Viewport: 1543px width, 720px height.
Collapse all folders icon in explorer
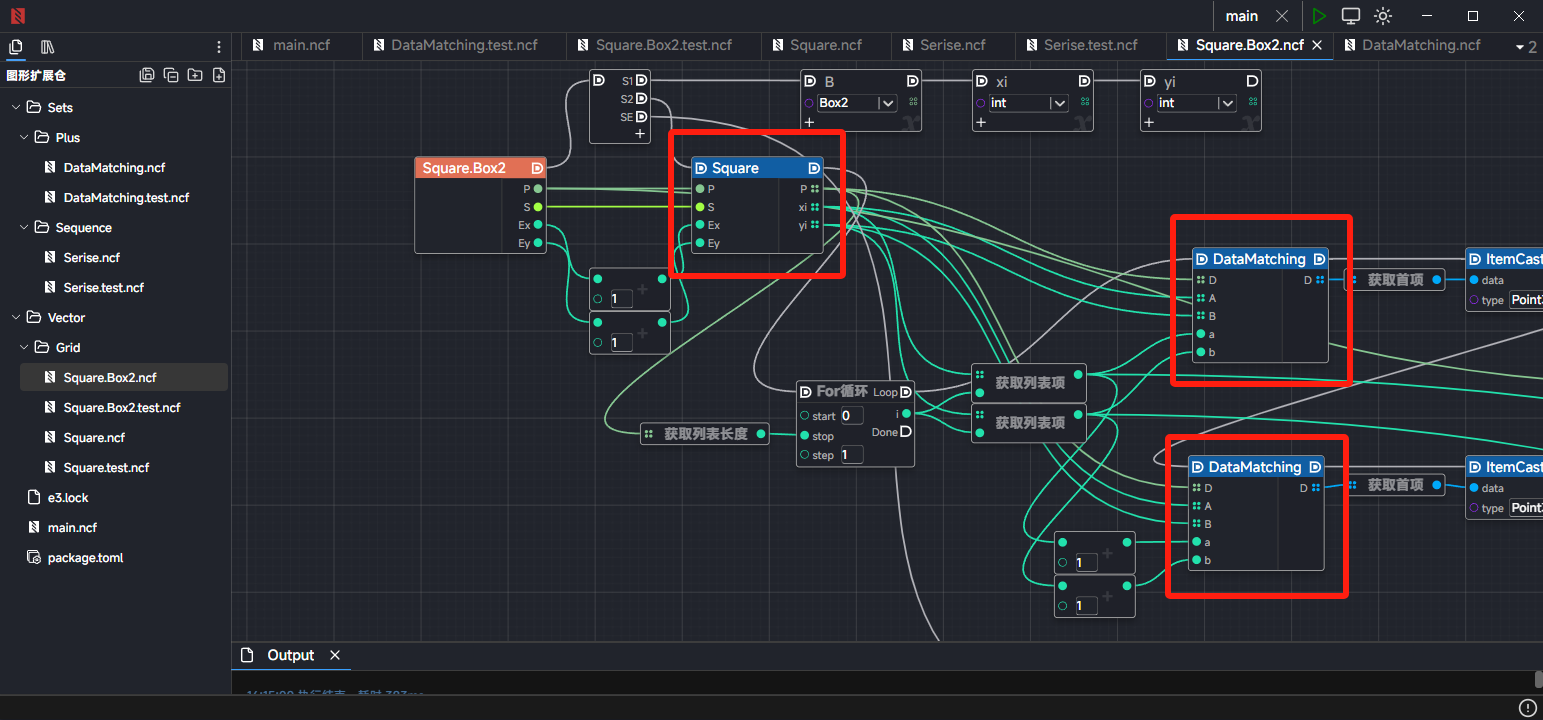pyautogui.click(x=171, y=75)
